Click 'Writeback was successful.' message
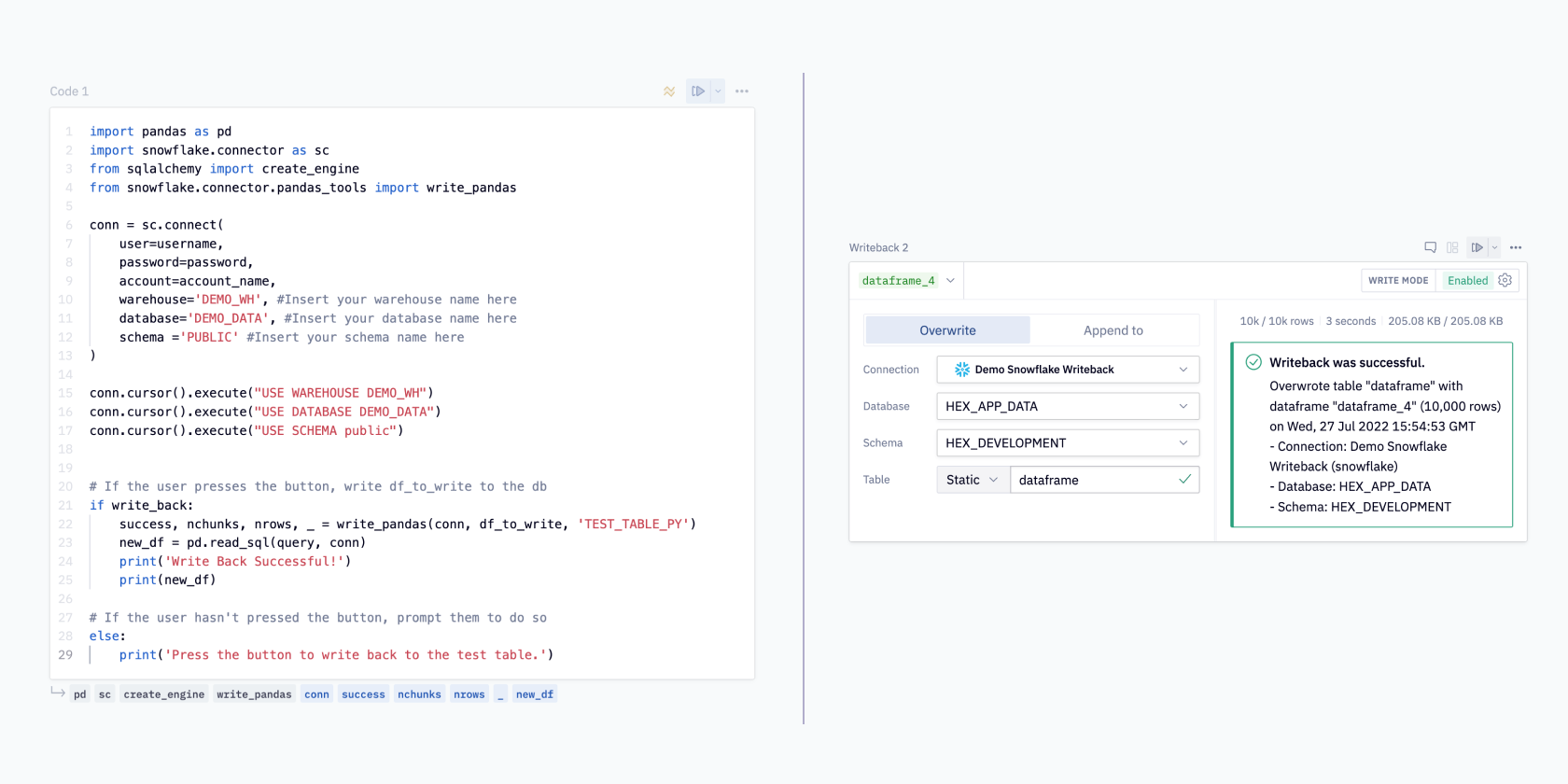 [x=1347, y=362]
